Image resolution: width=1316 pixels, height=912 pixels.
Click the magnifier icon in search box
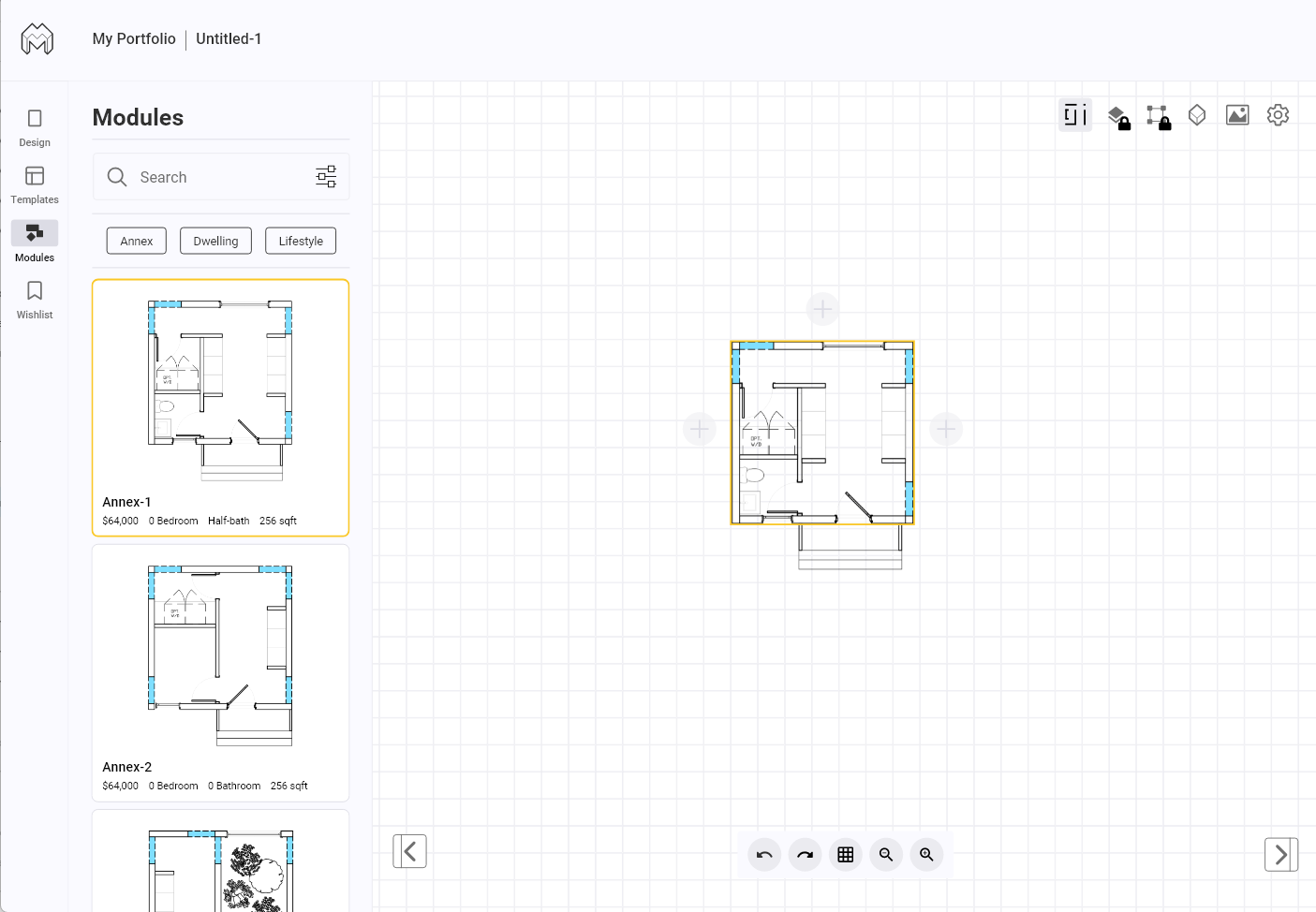[x=117, y=177]
